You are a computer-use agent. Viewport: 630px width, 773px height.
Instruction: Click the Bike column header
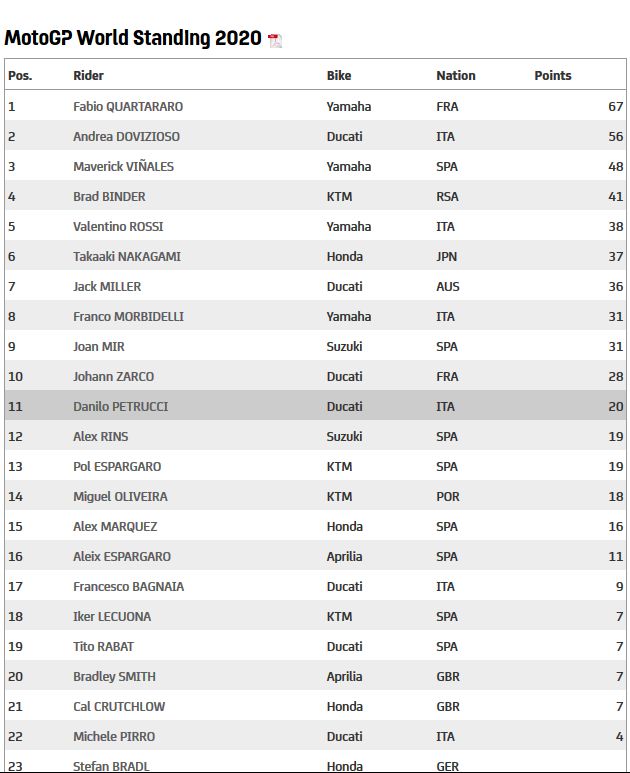[x=339, y=75]
